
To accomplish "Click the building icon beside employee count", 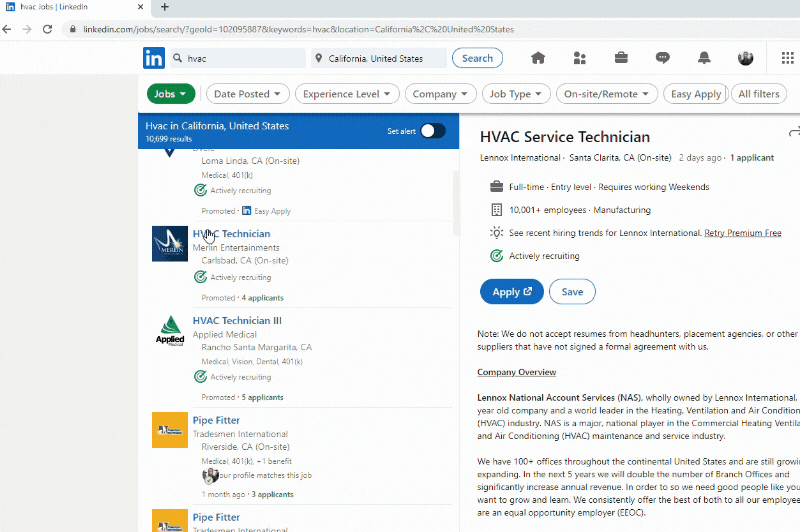I will click(496, 210).
